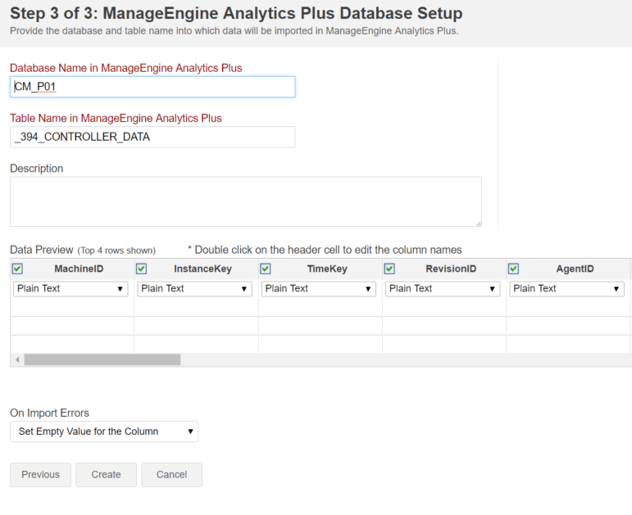The image size is (632, 515).
Task: Select the MachineID column header
Action: (79, 269)
